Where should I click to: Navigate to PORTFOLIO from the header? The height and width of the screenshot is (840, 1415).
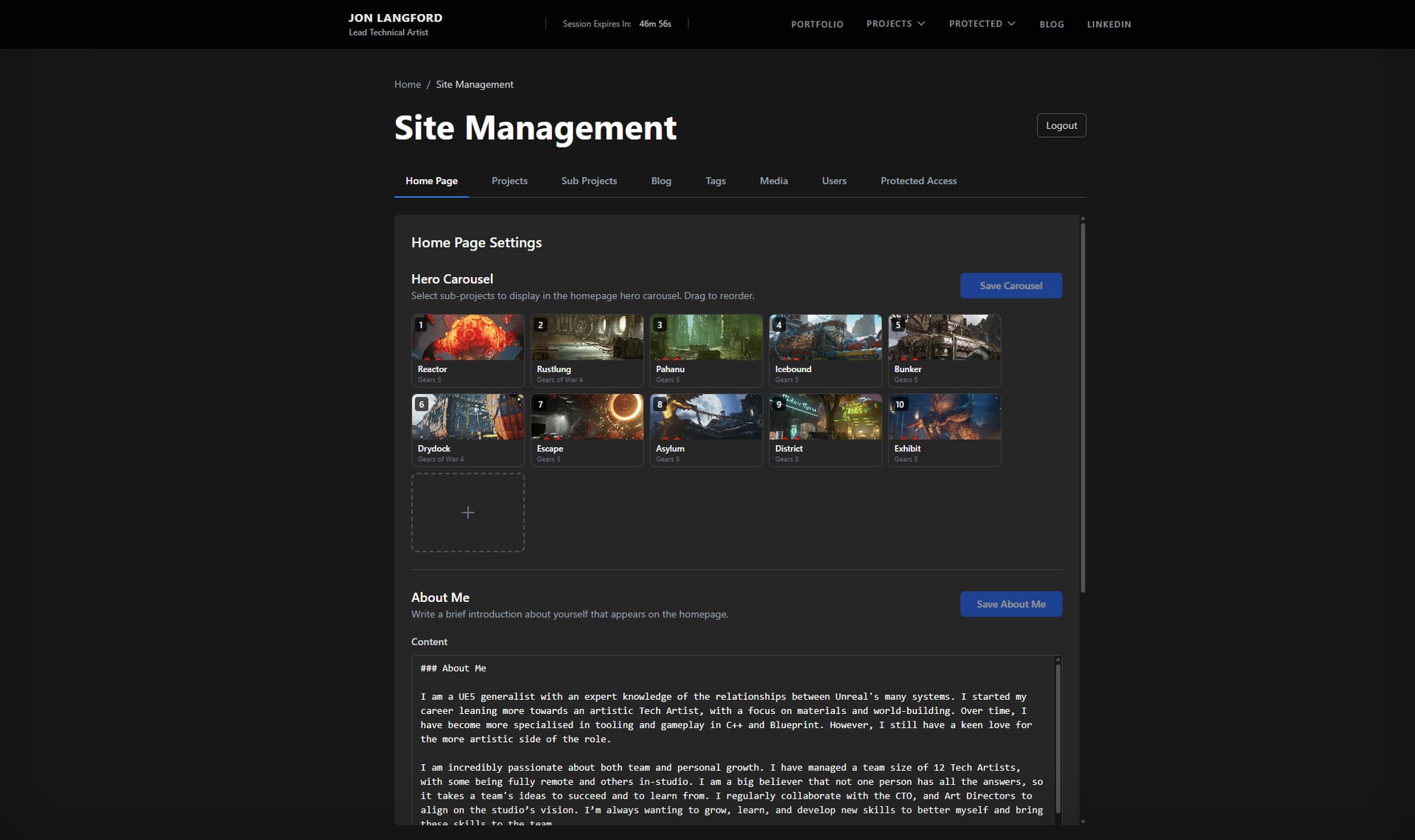pyautogui.click(x=817, y=24)
